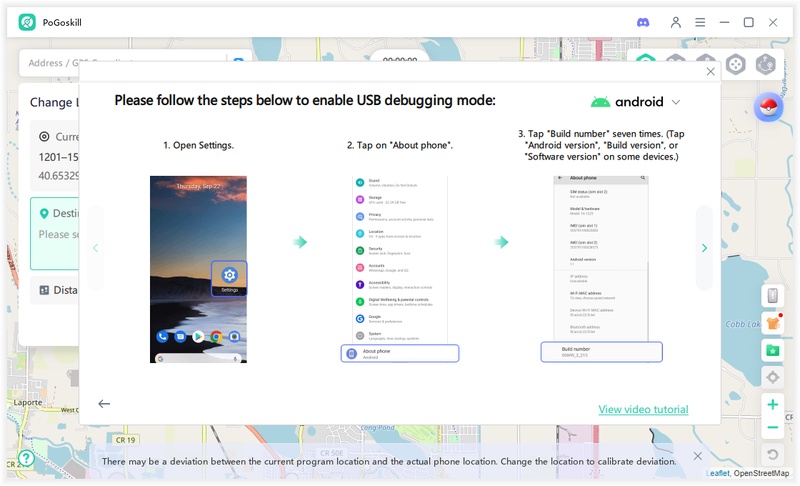The image size is (800, 486).
Task: Click the Pokeball floating icon
Action: coord(768,107)
